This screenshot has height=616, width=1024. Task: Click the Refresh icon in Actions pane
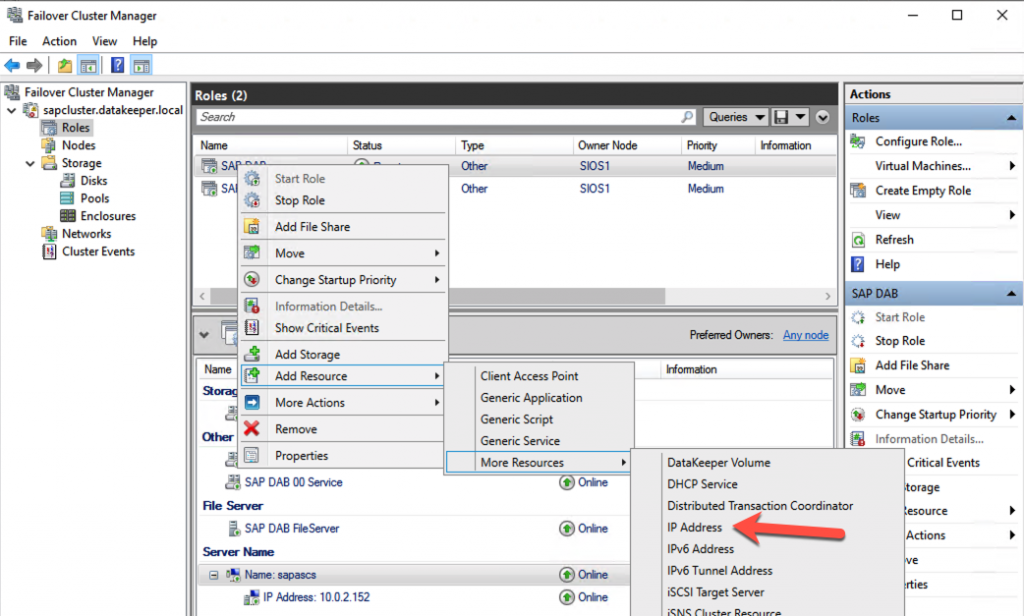coord(858,240)
